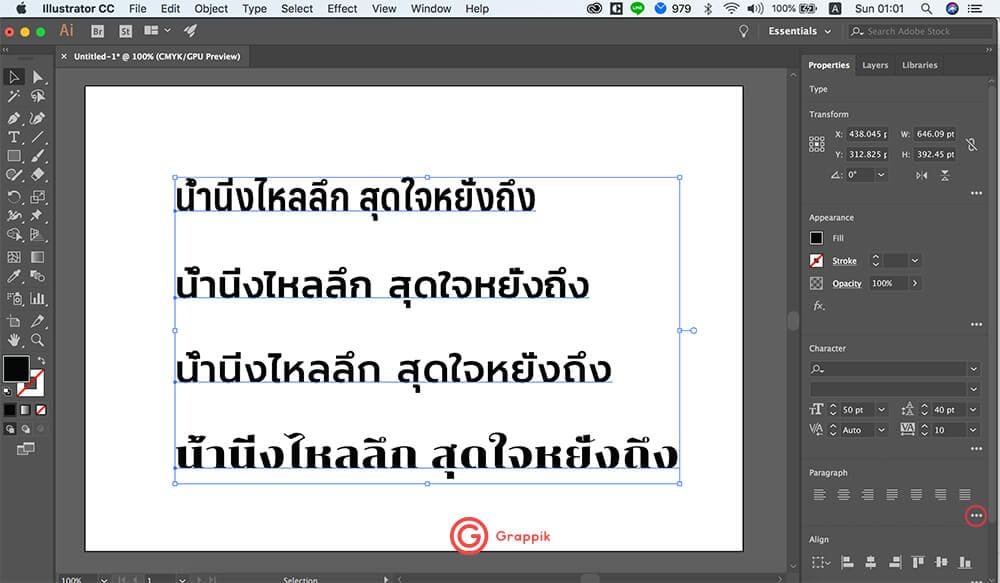Image resolution: width=1000 pixels, height=583 pixels.
Task: Open the rotation angle dropdown in Transform
Action: tap(881, 174)
